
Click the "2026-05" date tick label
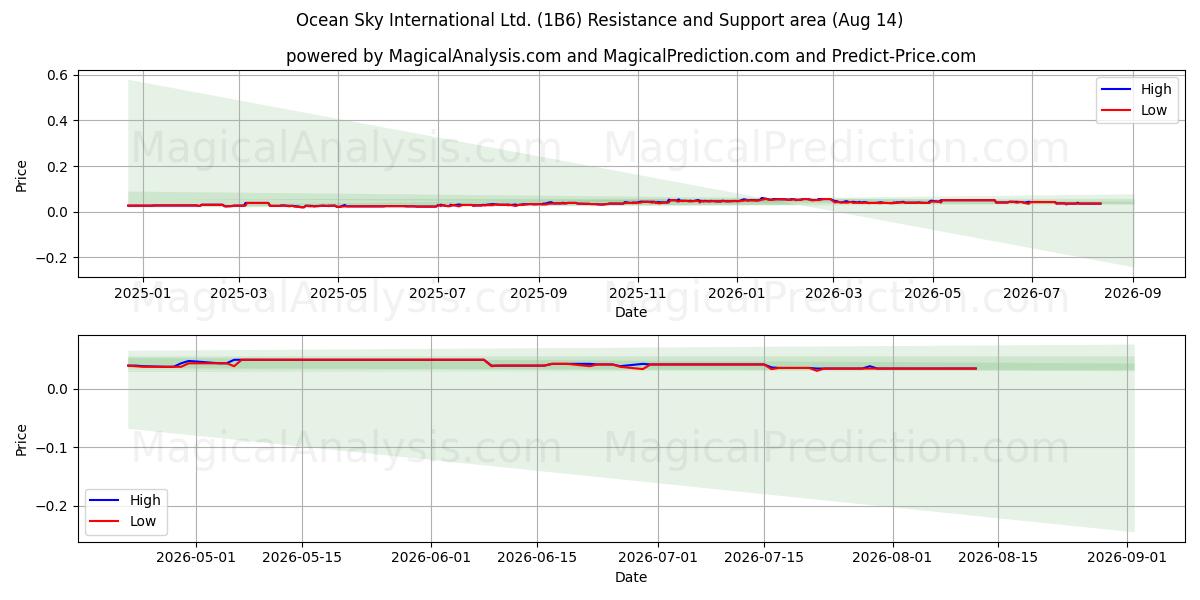933,293
